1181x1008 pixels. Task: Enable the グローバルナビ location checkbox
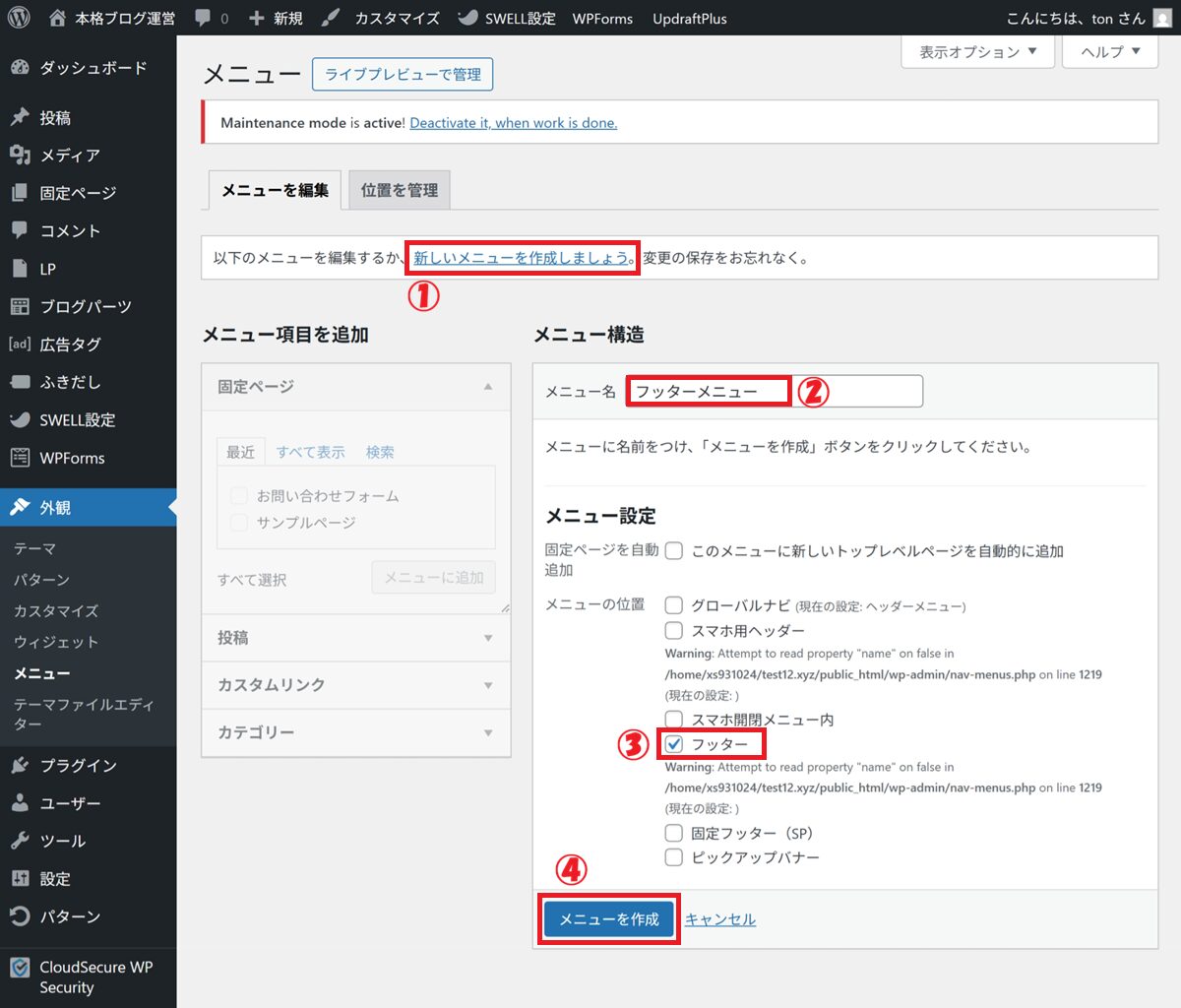[674, 605]
